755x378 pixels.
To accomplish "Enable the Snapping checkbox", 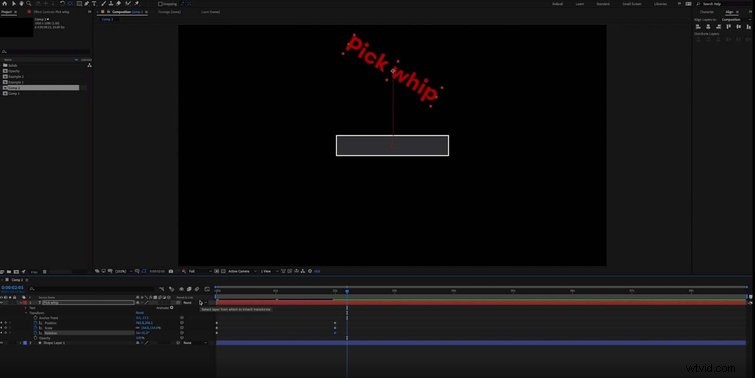I will [160, 4].
